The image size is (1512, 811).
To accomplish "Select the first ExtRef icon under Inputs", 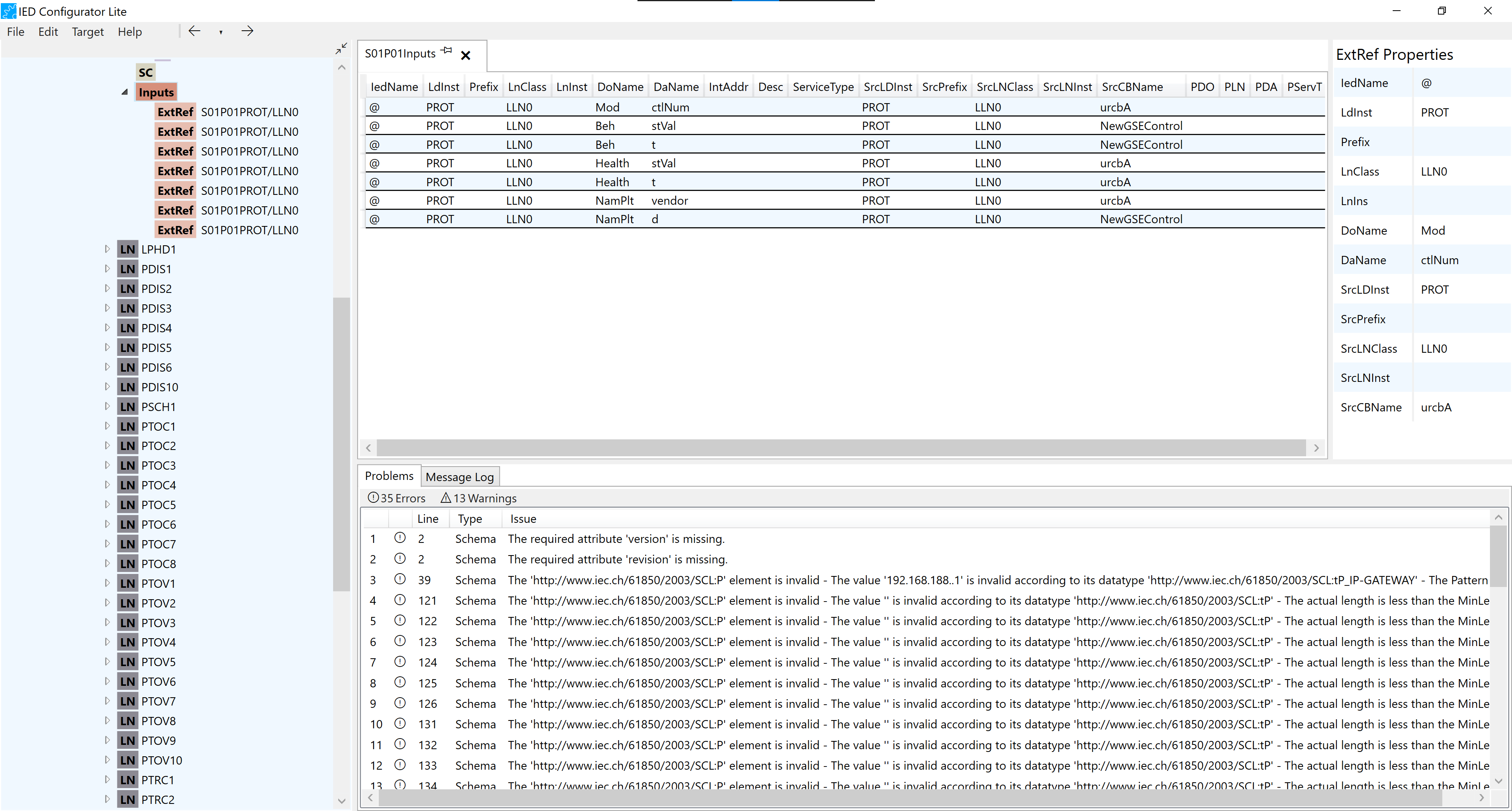I will [175, 112].
